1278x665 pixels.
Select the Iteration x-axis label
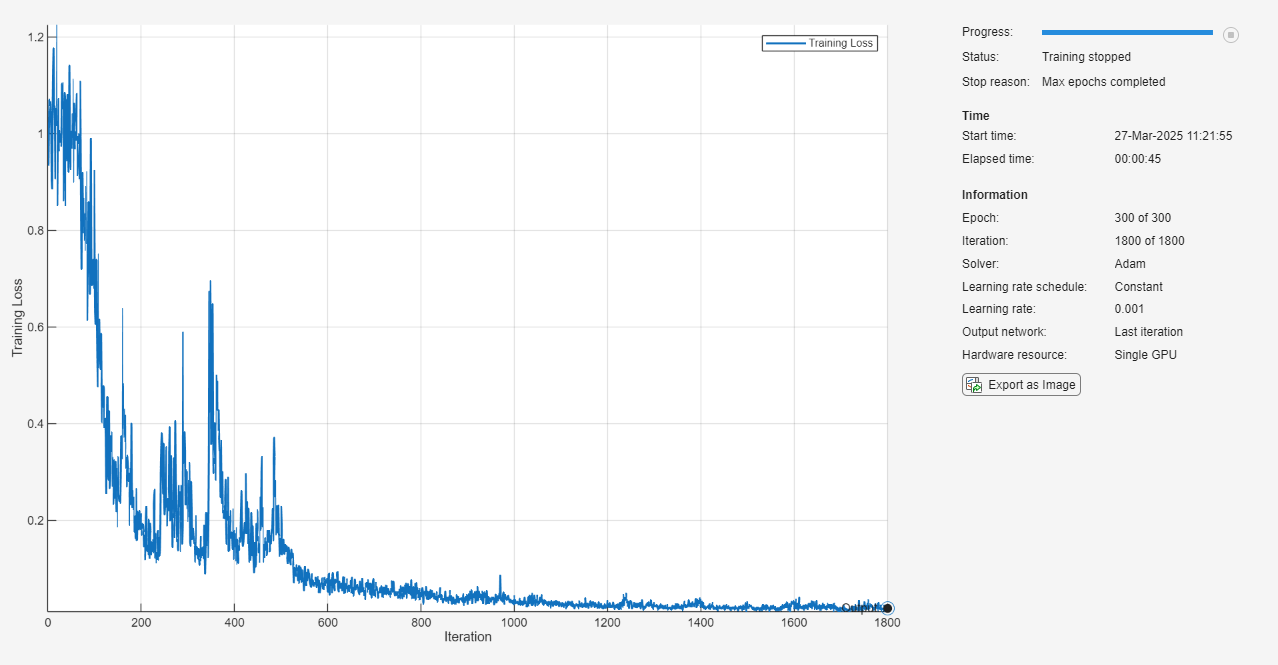(467, 637)
